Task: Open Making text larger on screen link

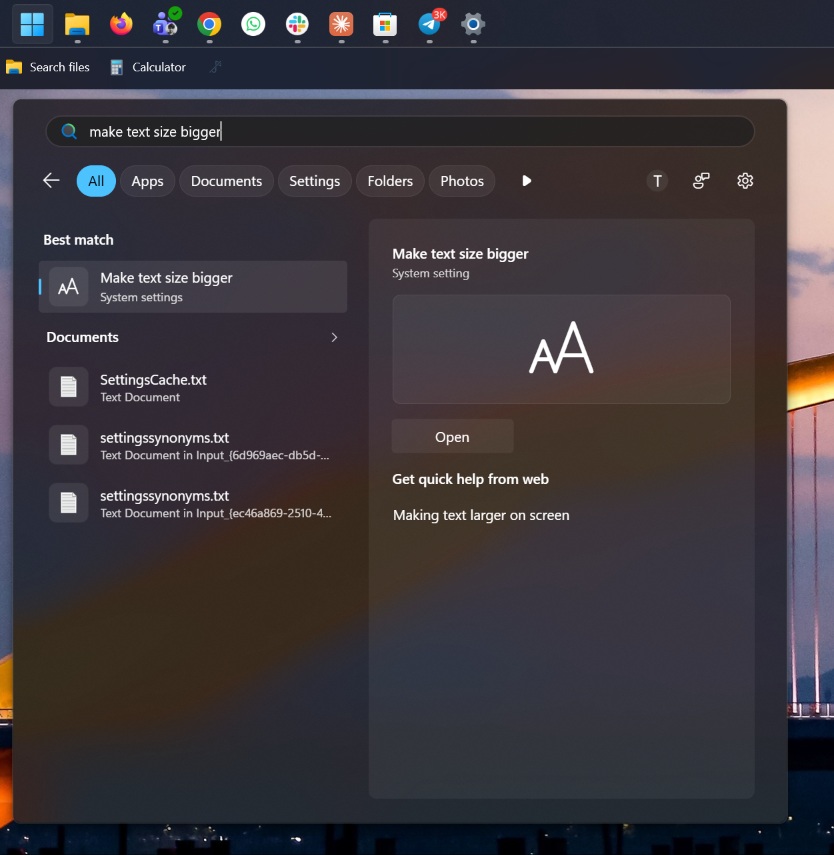Action: [481, 515]
